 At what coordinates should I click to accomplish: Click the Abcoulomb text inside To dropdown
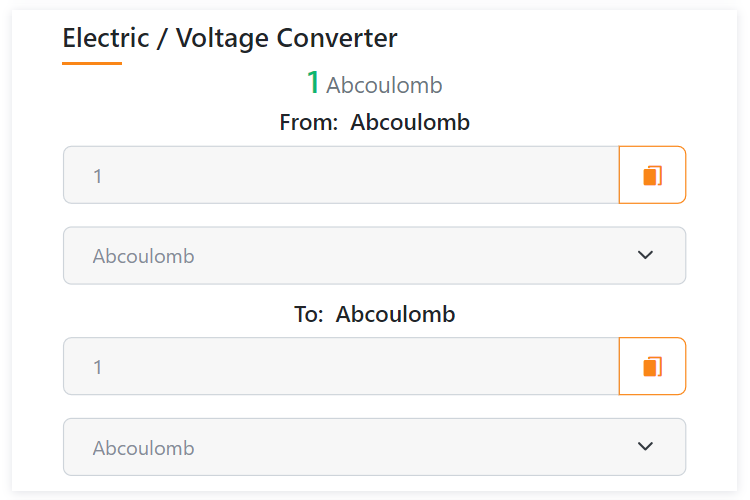point(143,448)
